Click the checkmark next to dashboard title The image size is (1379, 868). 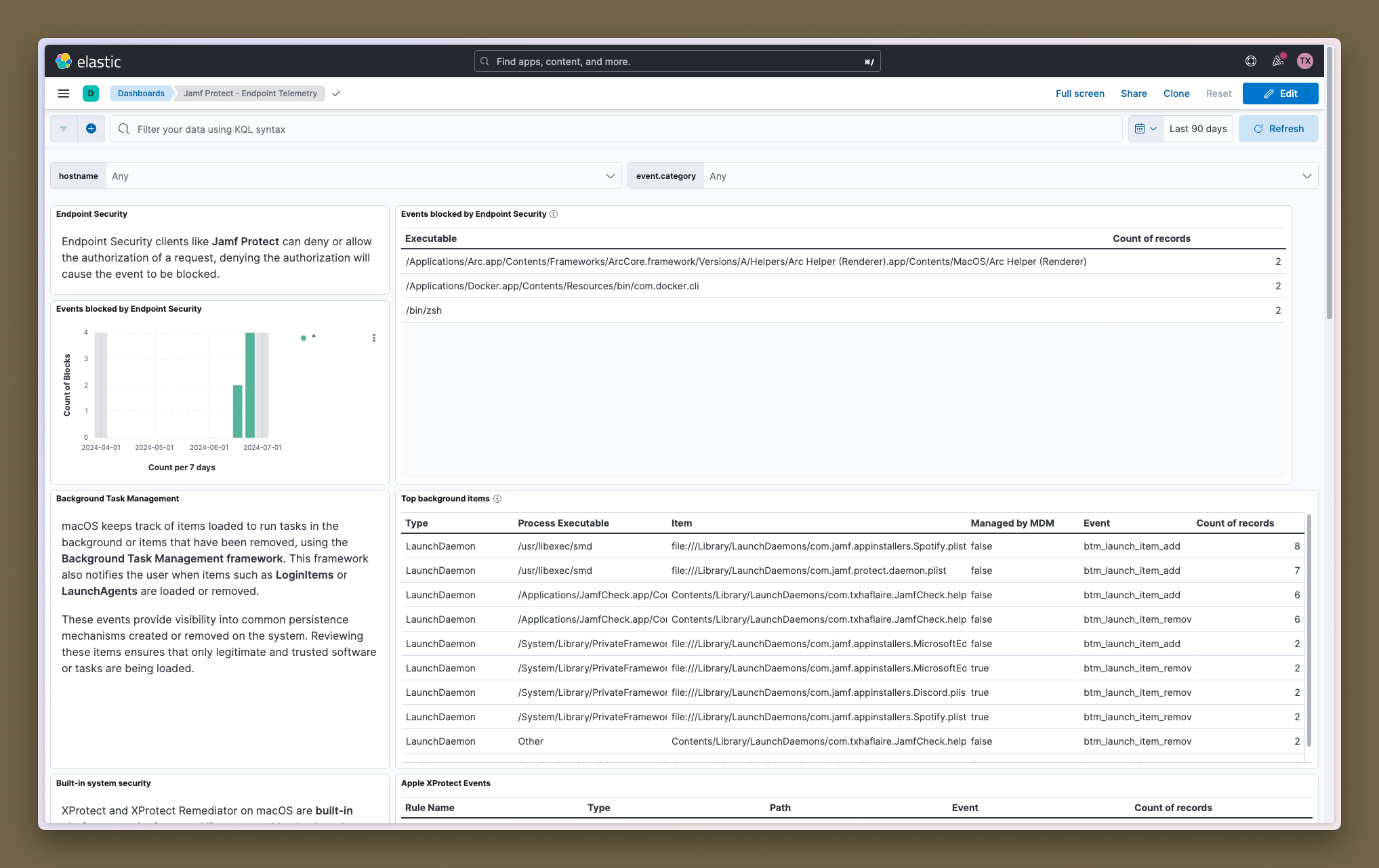(336, 94)
